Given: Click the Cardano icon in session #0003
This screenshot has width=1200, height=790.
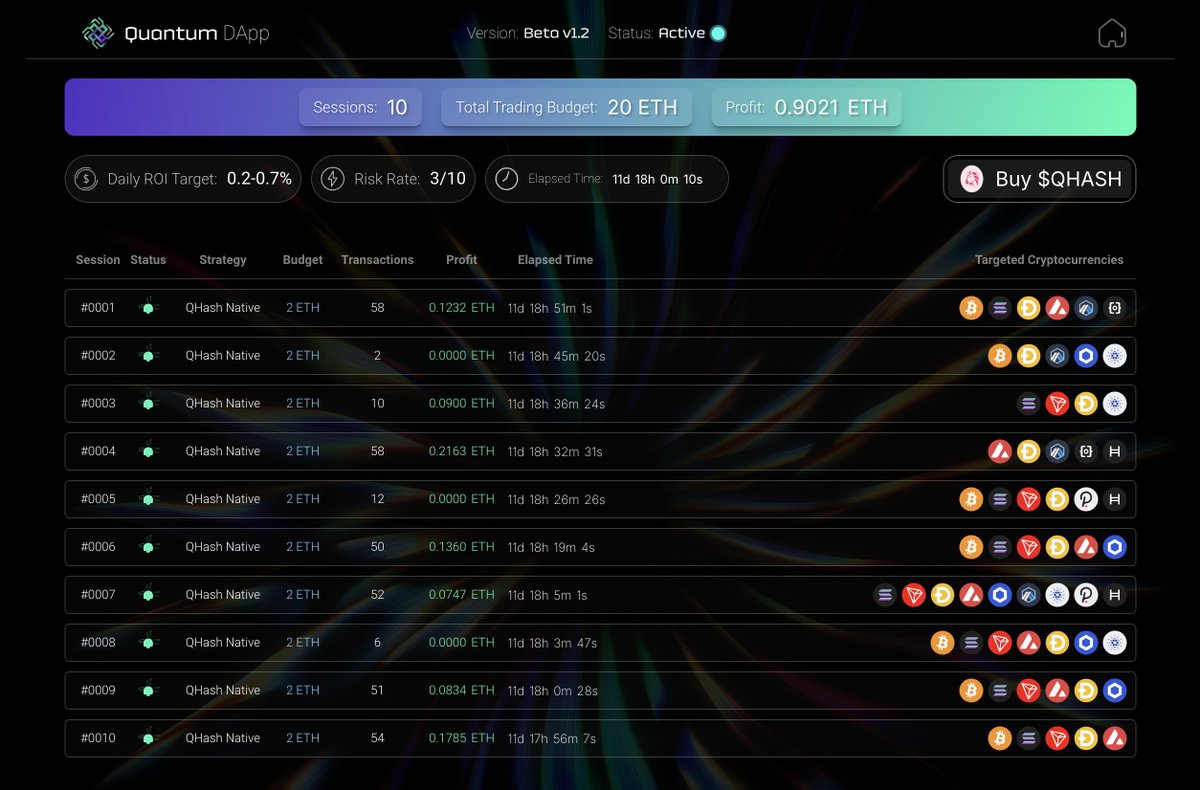Looking at the screenshot, I should [x=1115, y=404].
